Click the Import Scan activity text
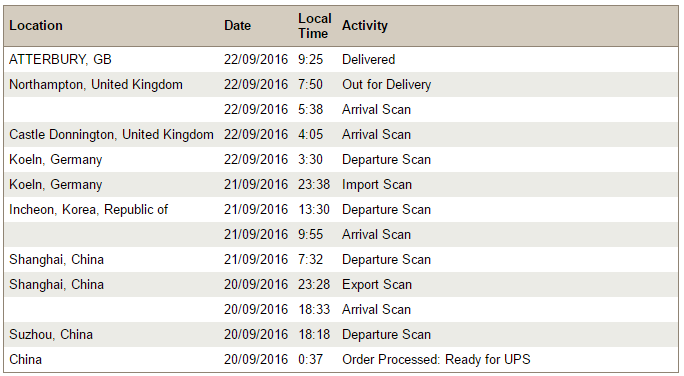The image size is (684, 376). point(377,185)
